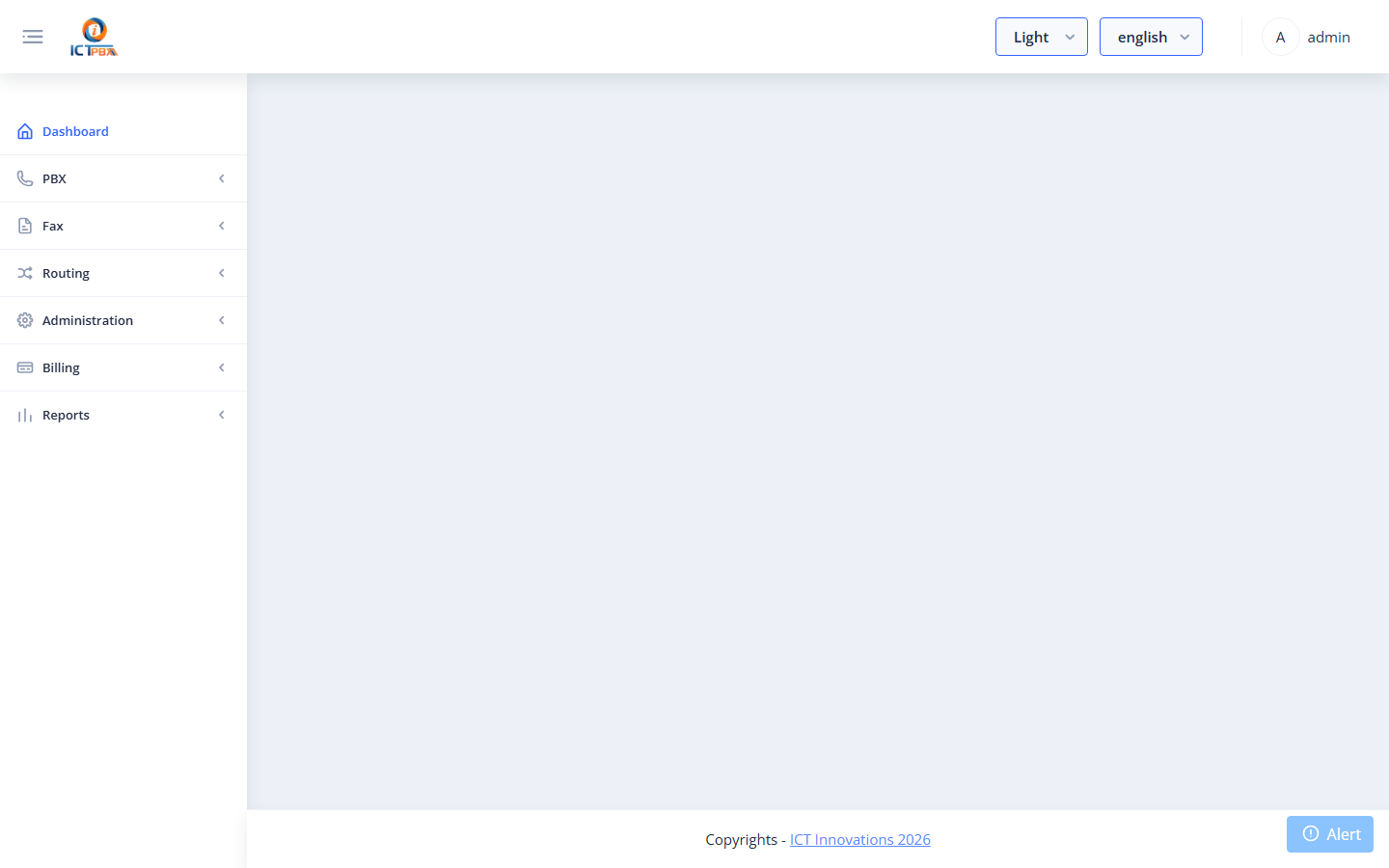Click the Reports bar chart icon
Screen dimensions: 1389x868
25,415
